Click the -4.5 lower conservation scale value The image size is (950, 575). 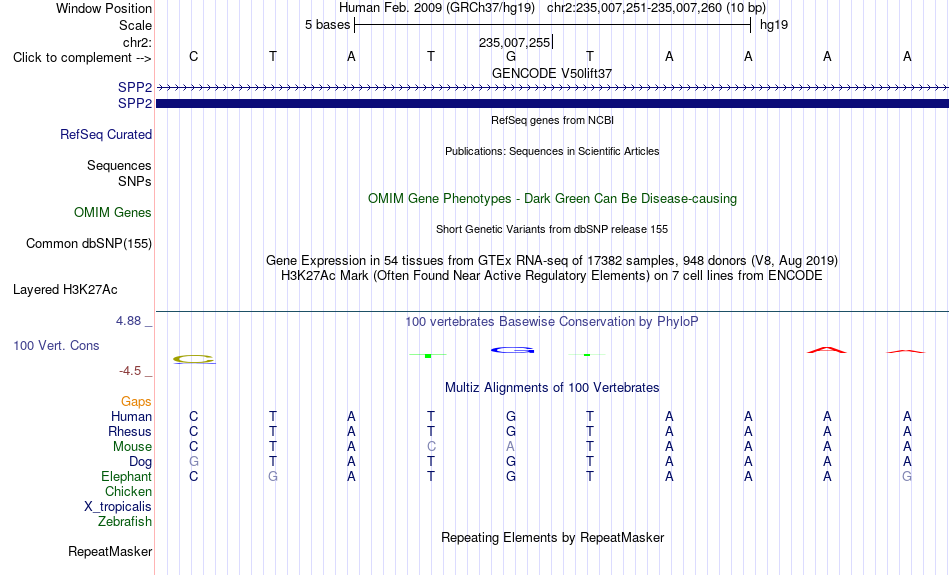coord(130,371)
